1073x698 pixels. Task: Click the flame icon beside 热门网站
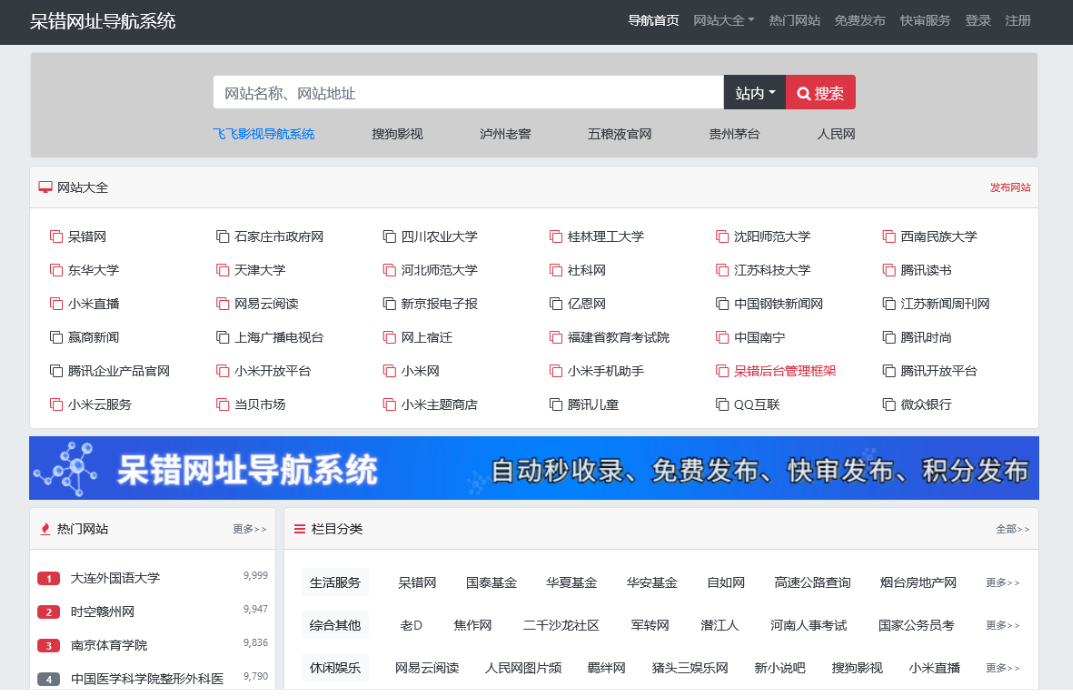tap(45, 529)
